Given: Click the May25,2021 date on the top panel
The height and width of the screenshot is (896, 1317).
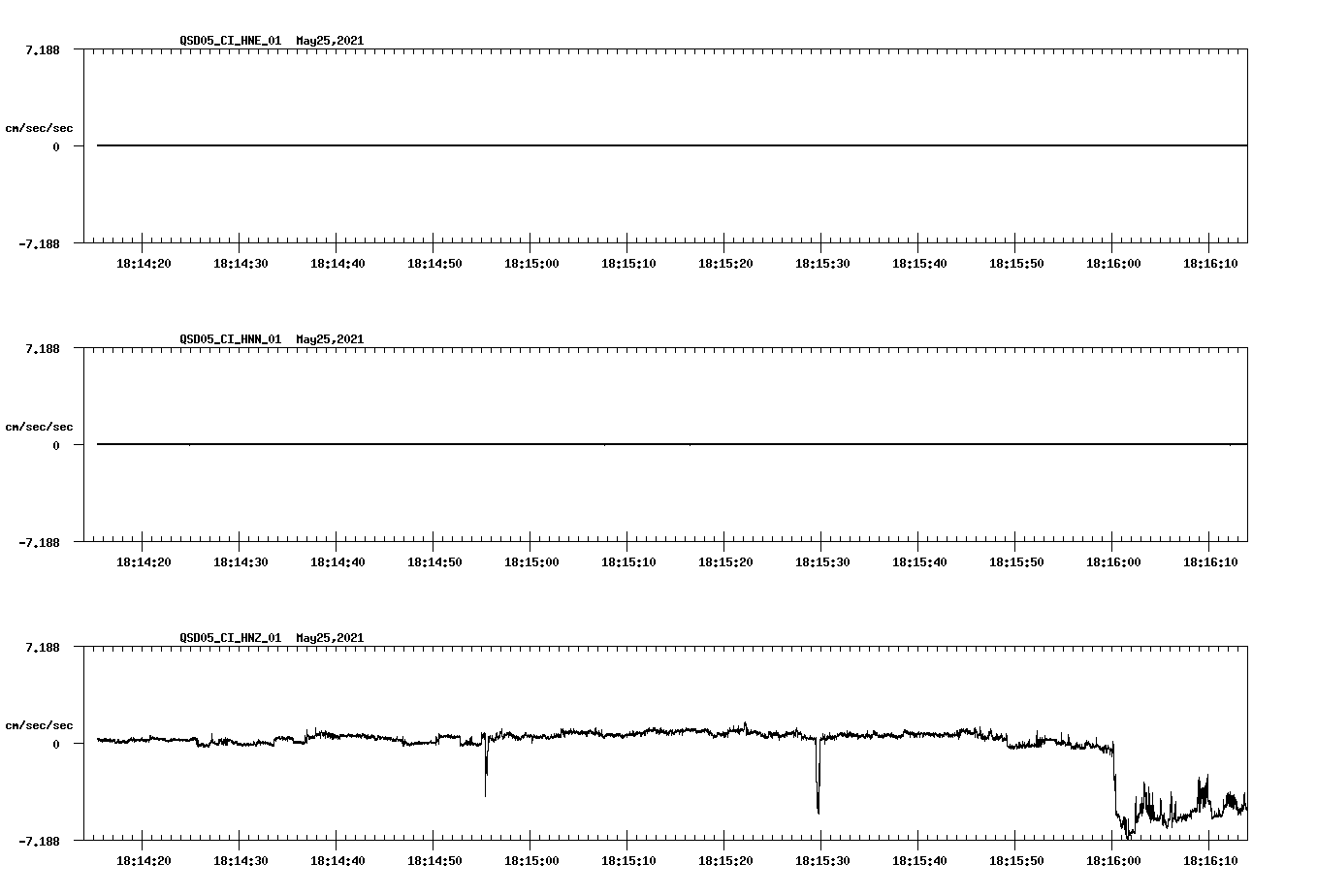Looking at the screenshot, I should tap(329, 41).
